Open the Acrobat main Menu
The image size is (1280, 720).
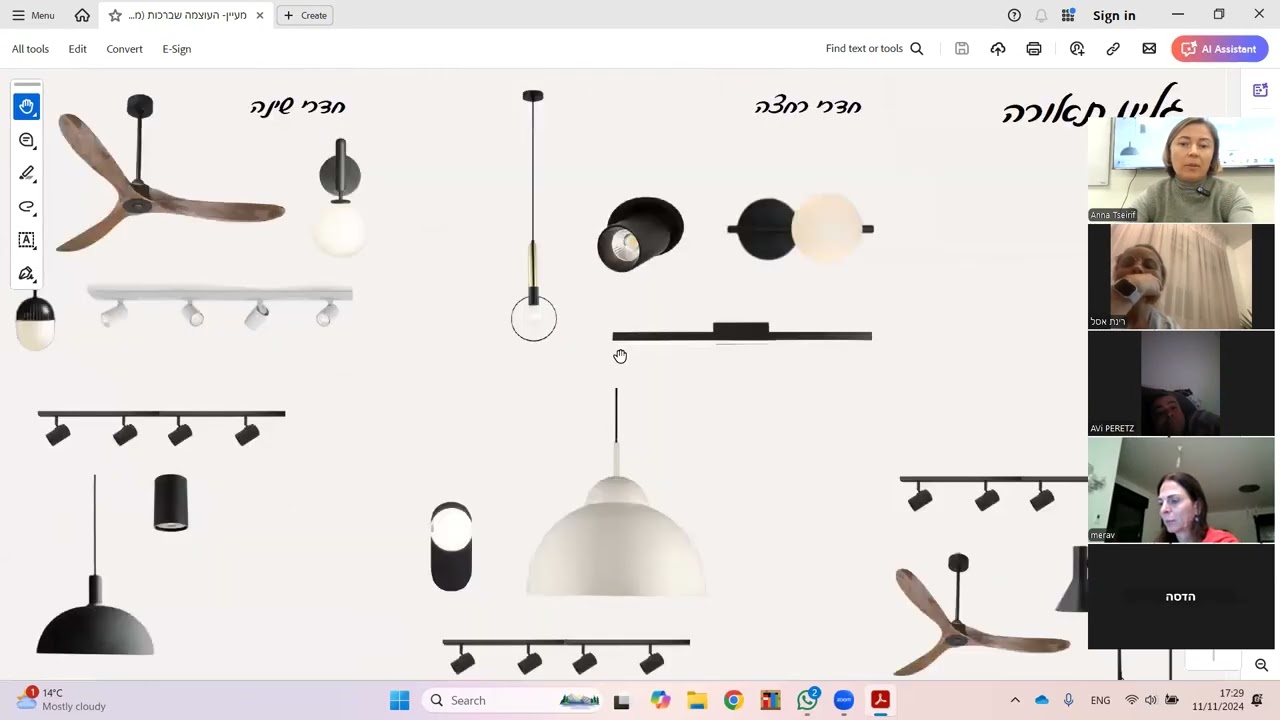(33, 15)
